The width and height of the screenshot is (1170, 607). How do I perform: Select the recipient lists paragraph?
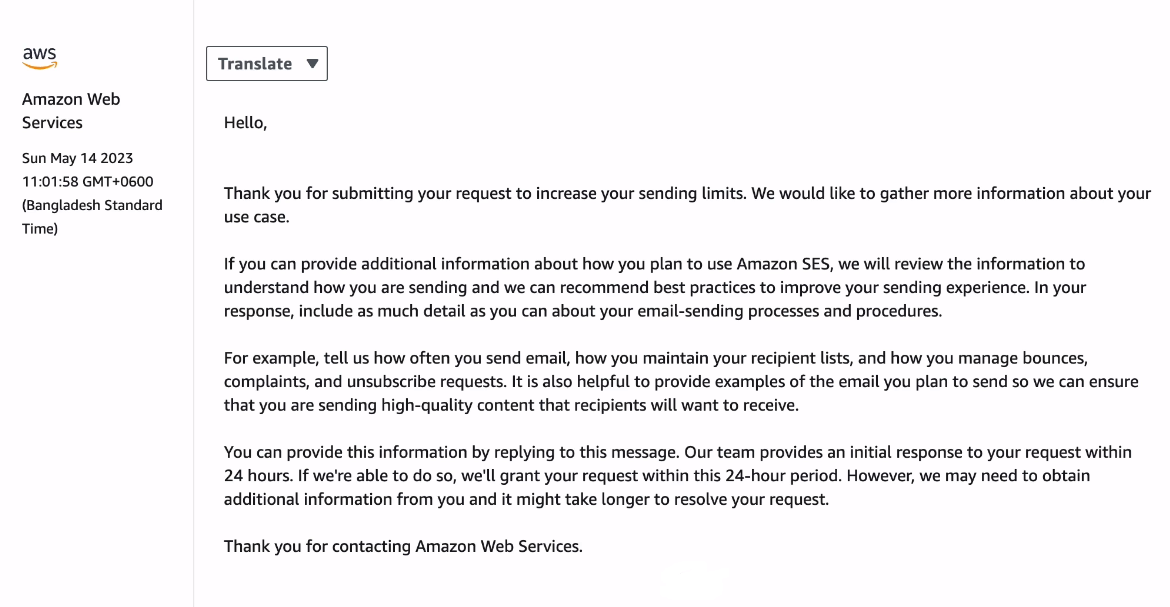[600, 381]
